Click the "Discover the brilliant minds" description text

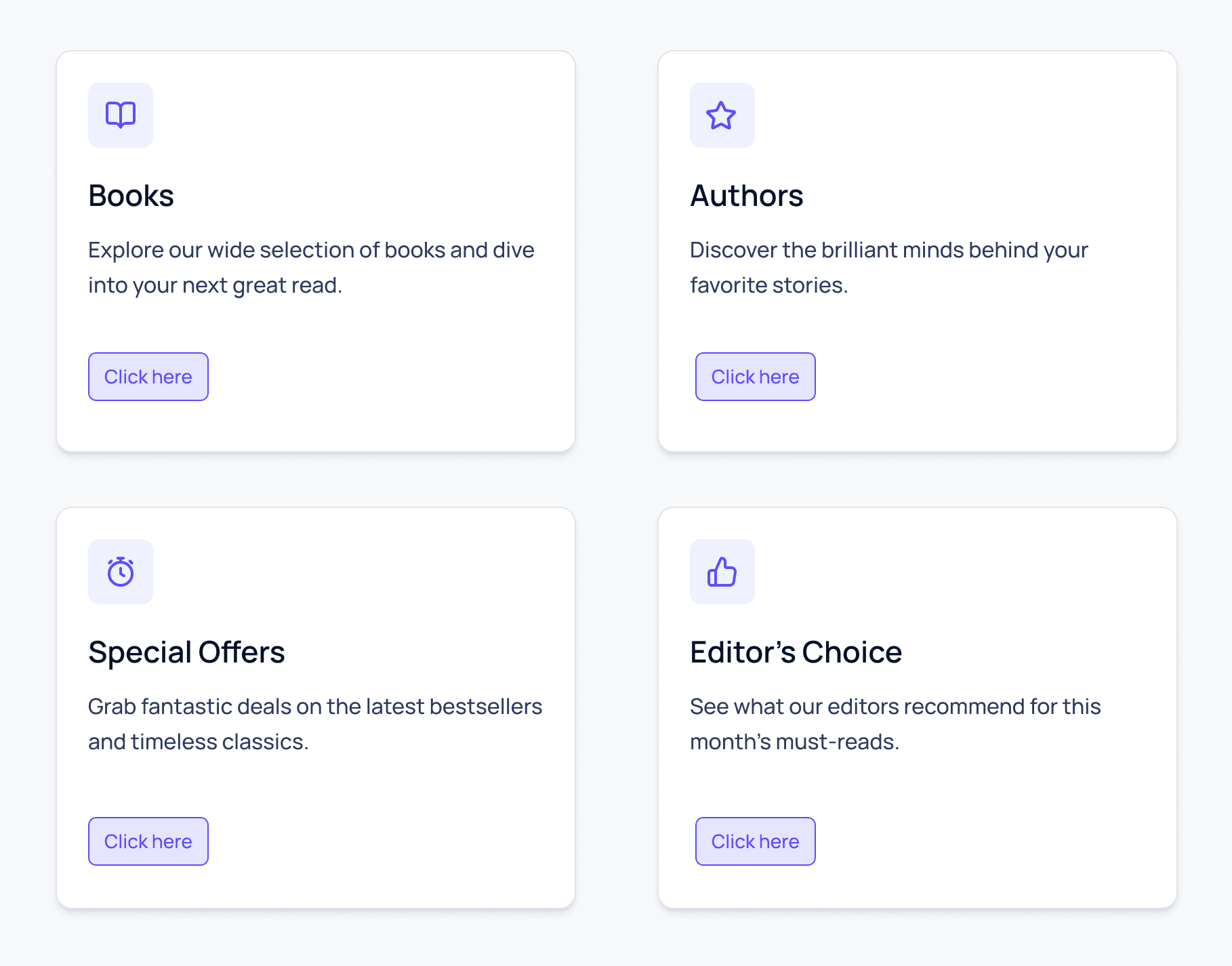[888, 250]
